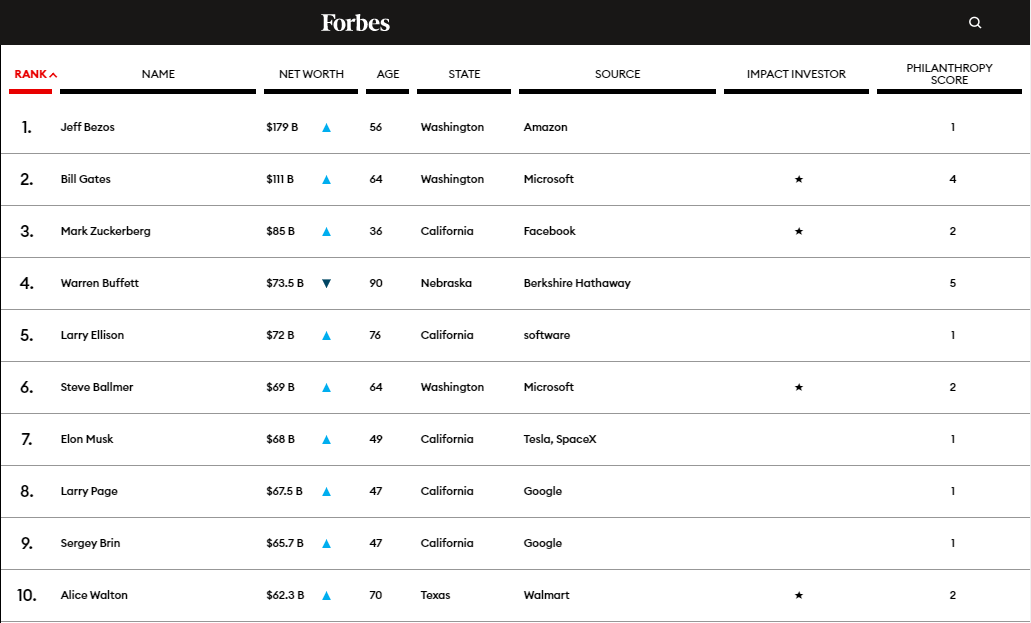This screenshot has height=623, width=1031.
Task: Click the up arrow beside Sergey Brin's net worth
Action: coord(326,543)
